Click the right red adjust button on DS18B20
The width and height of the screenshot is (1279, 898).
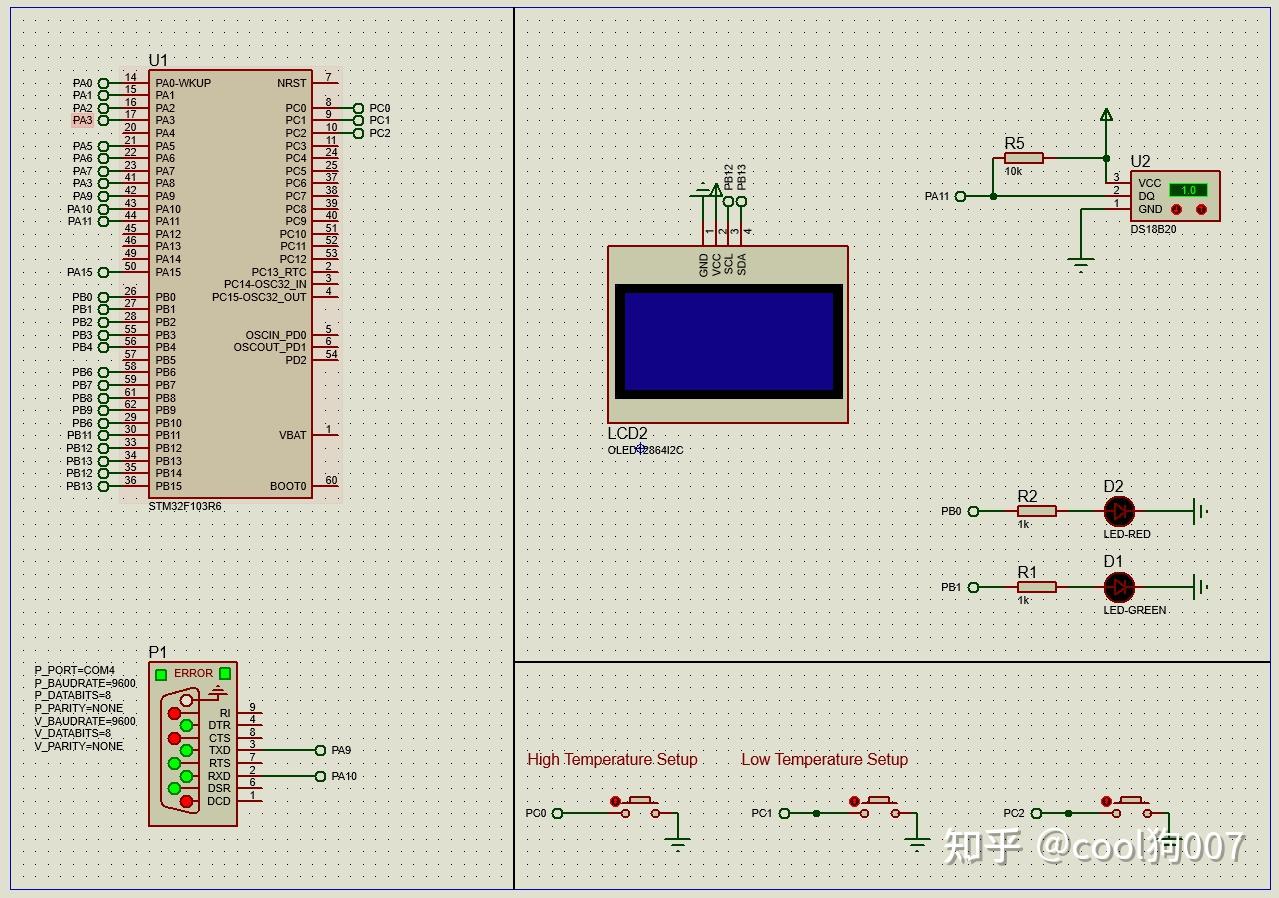point(1201,210)
